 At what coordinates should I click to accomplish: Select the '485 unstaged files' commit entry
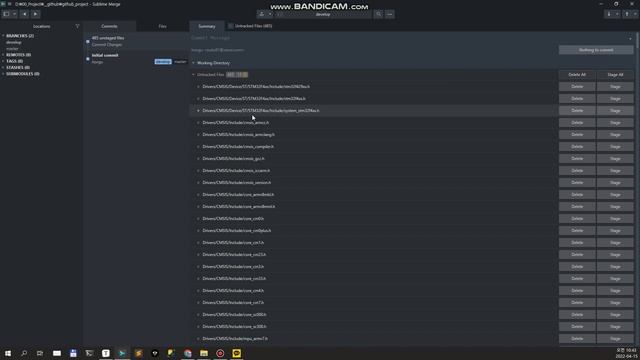pos(136,41)
